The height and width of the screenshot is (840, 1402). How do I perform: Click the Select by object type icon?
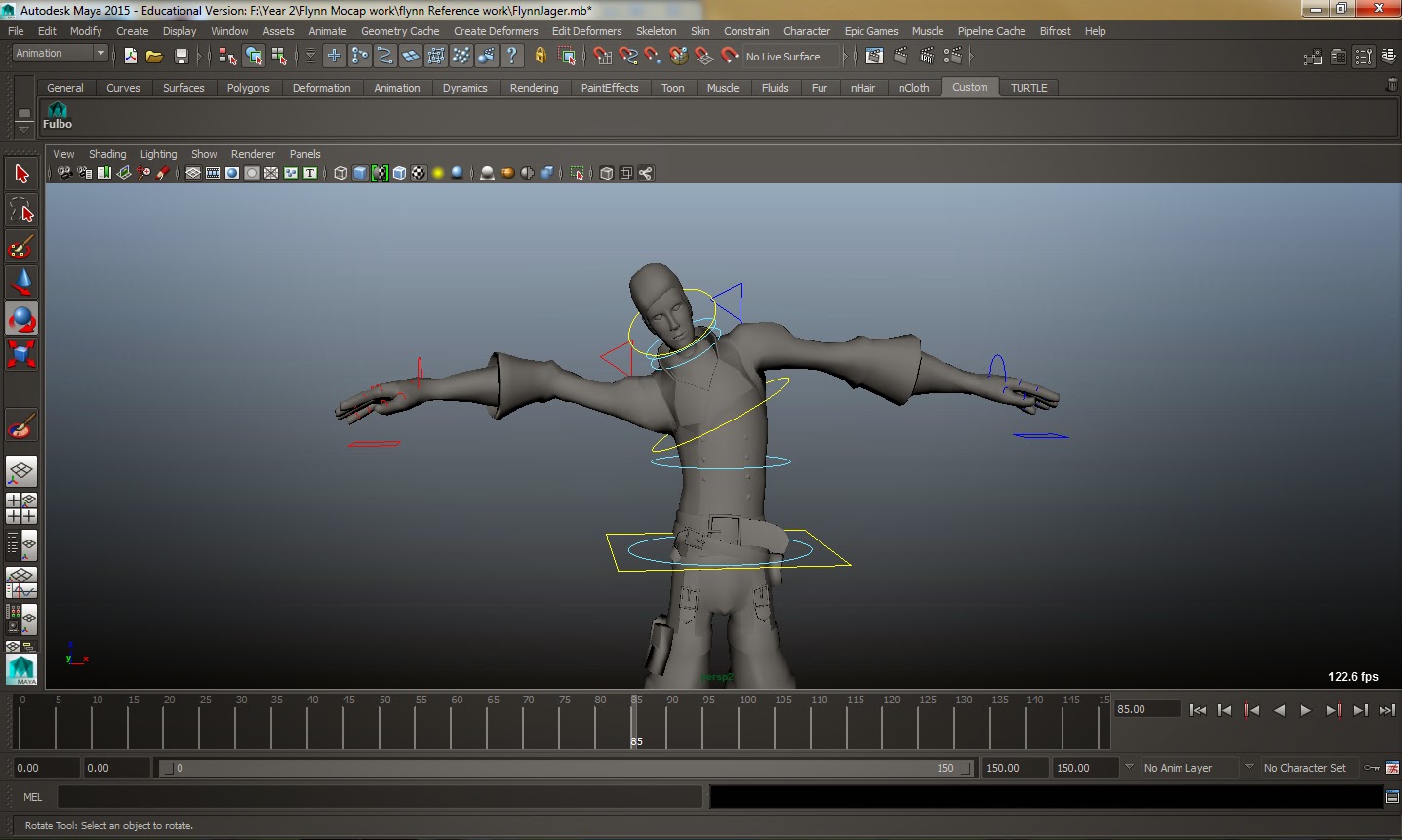pos(254,57)
